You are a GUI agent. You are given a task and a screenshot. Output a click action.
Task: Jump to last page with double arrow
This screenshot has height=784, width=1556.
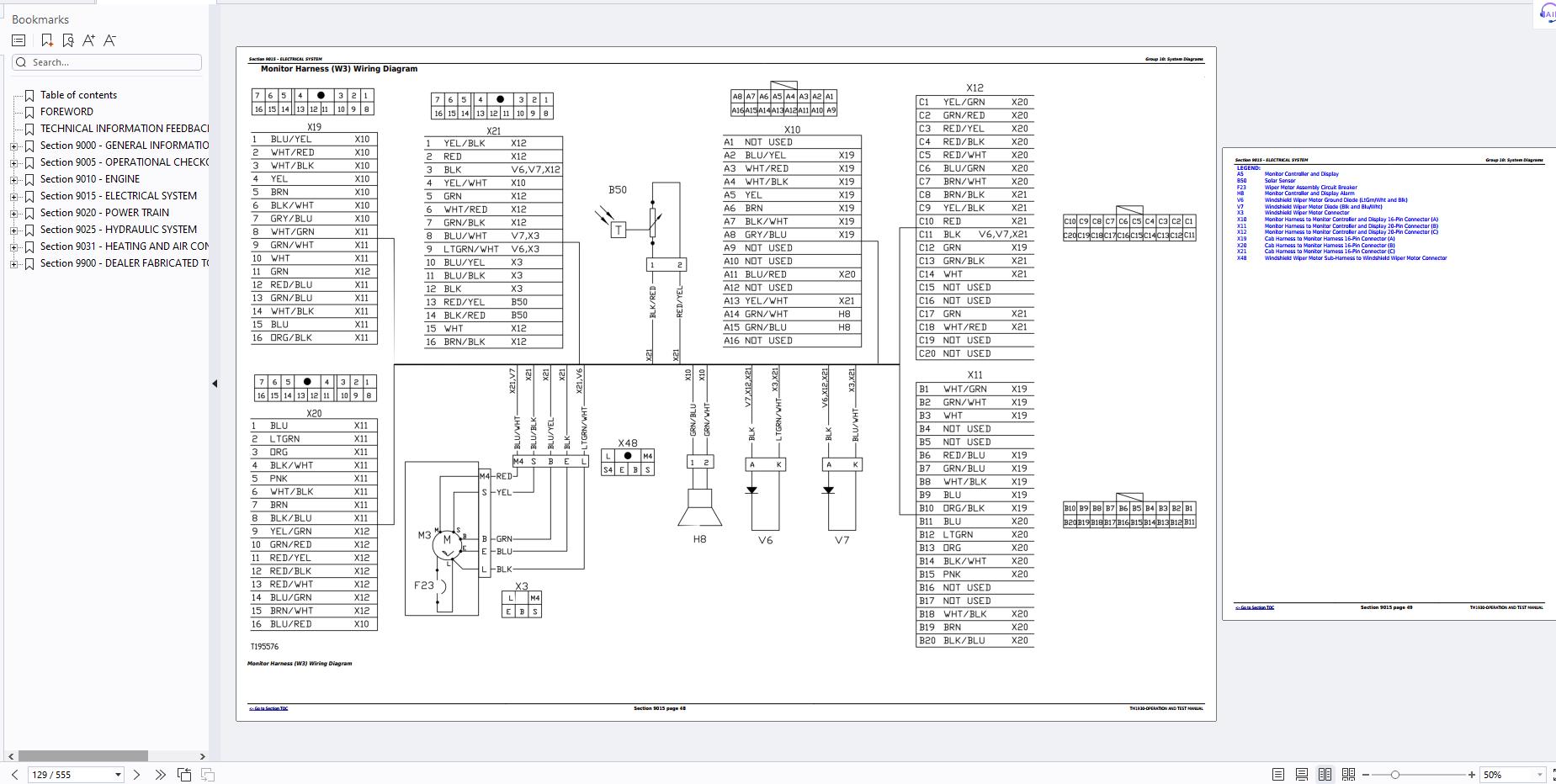pyautogui.click(x=160, y=775)
